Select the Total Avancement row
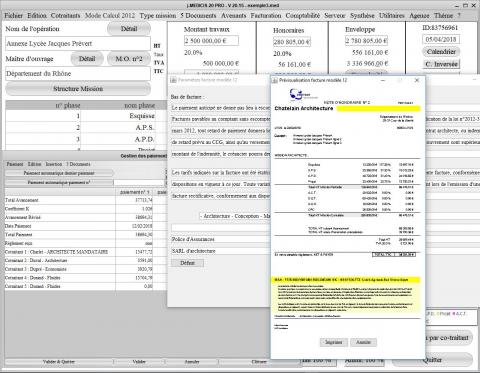The height and width of the screenshot is (373, 480). [x=79, y=200]
